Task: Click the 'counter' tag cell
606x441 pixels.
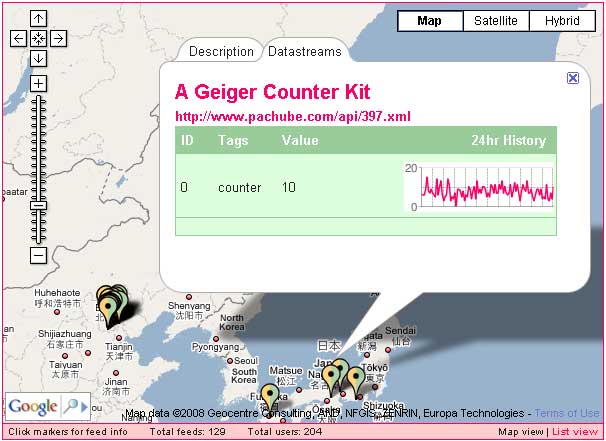Action: click(x=240, y=187)
